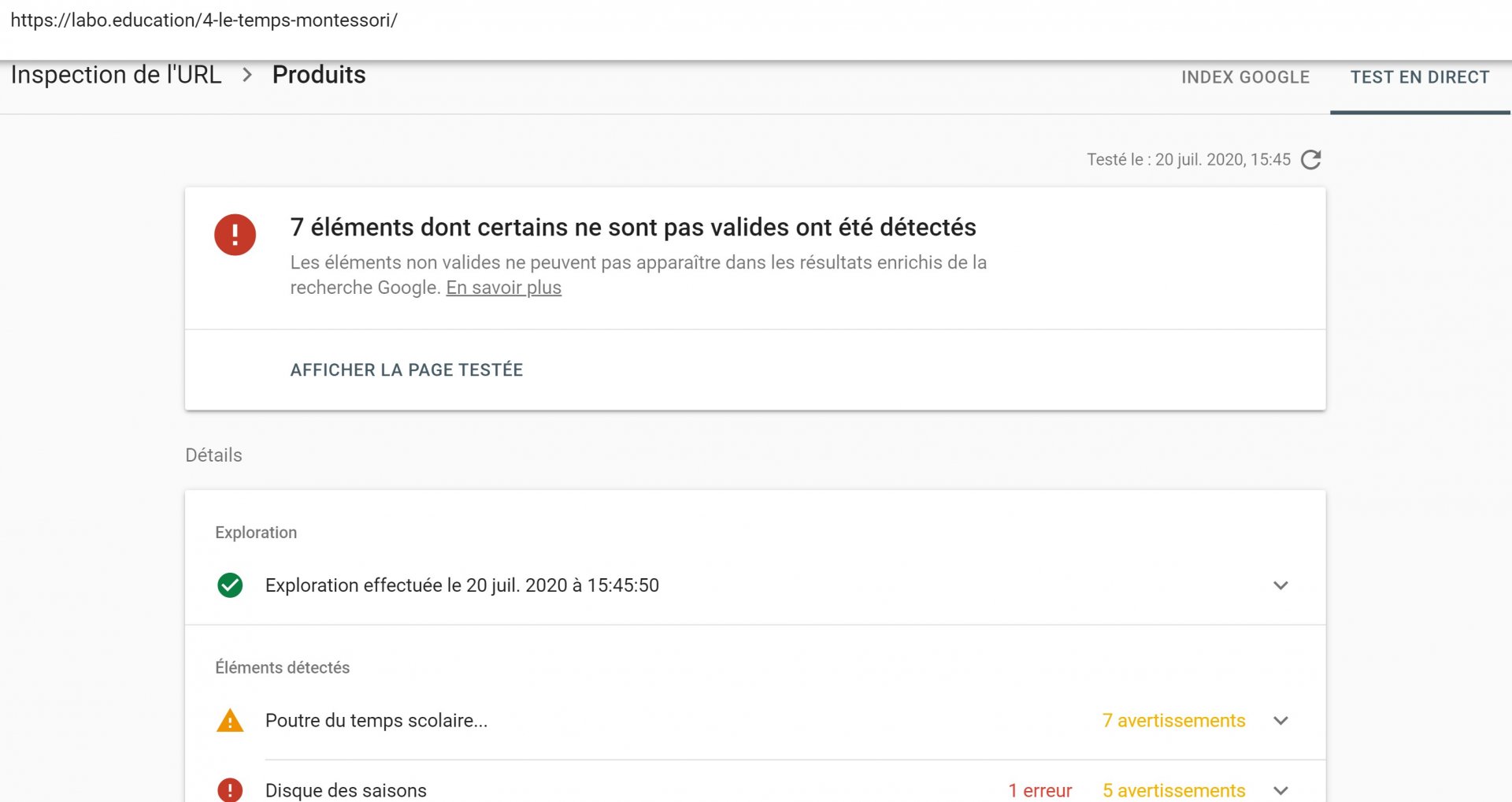Click the 7 éléments détectés headline

click(632, 227)
